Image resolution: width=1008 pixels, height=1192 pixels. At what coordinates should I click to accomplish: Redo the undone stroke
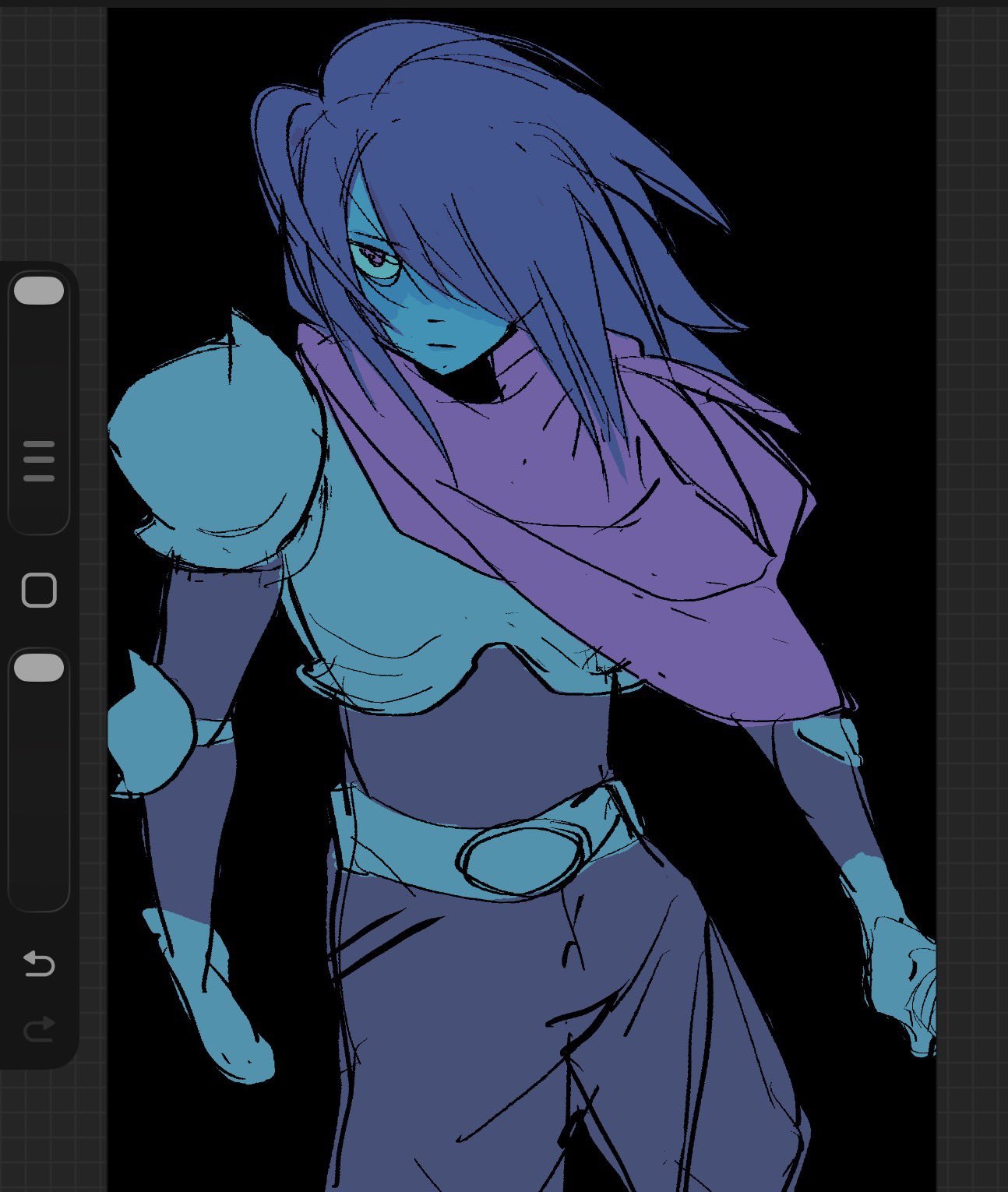[39, 1028]
